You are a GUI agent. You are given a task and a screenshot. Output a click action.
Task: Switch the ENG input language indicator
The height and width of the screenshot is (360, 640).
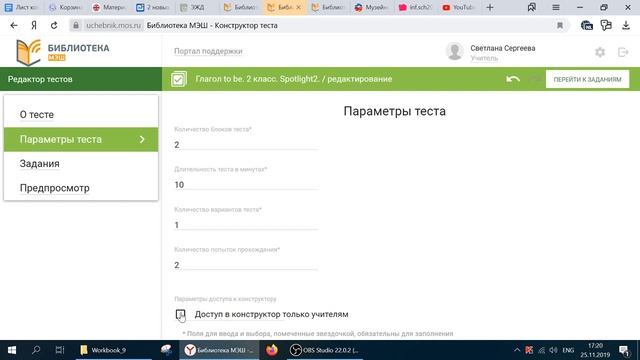pos(568,350)
